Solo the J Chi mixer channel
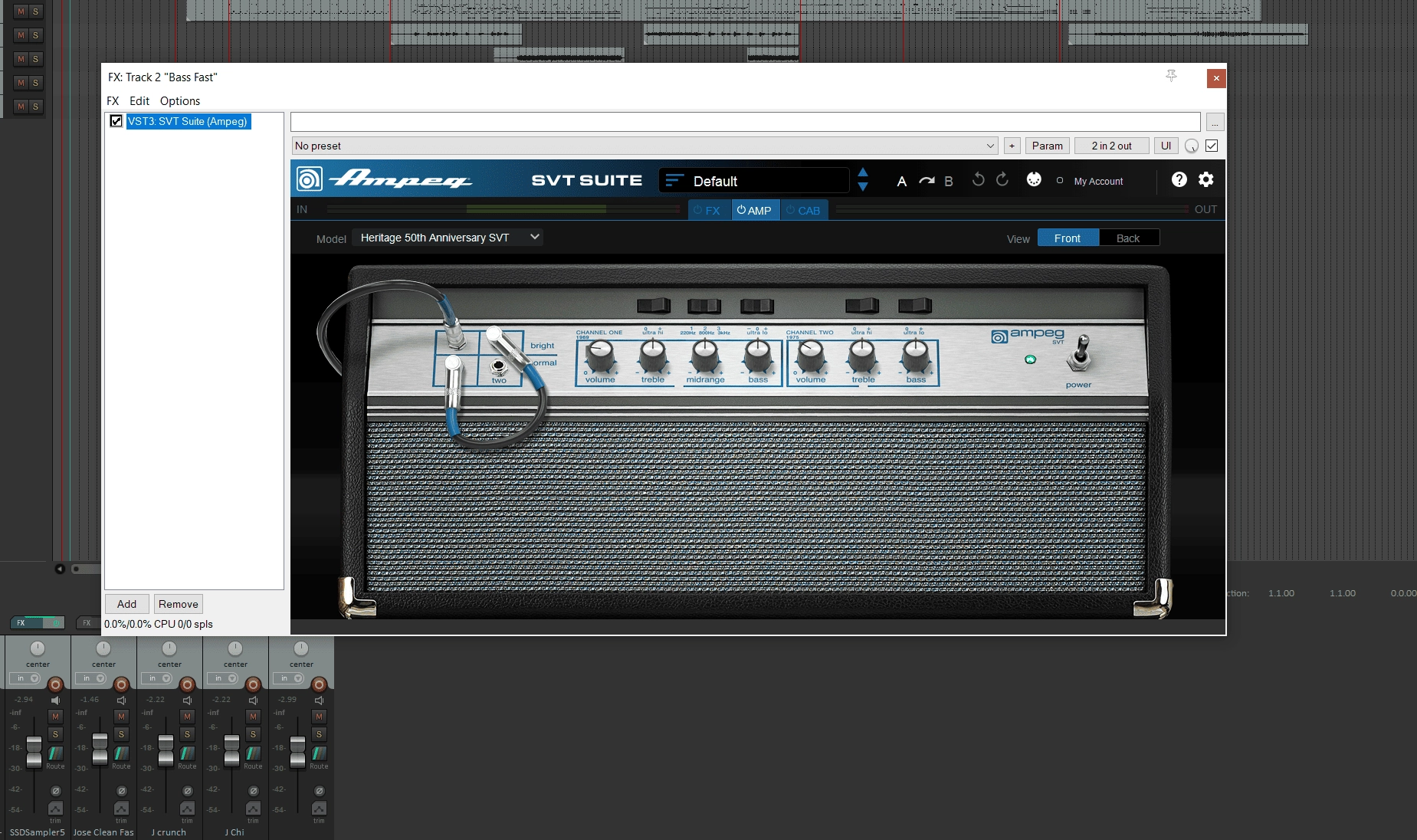Screen dimensions: 1417x840 click(253, 734)
